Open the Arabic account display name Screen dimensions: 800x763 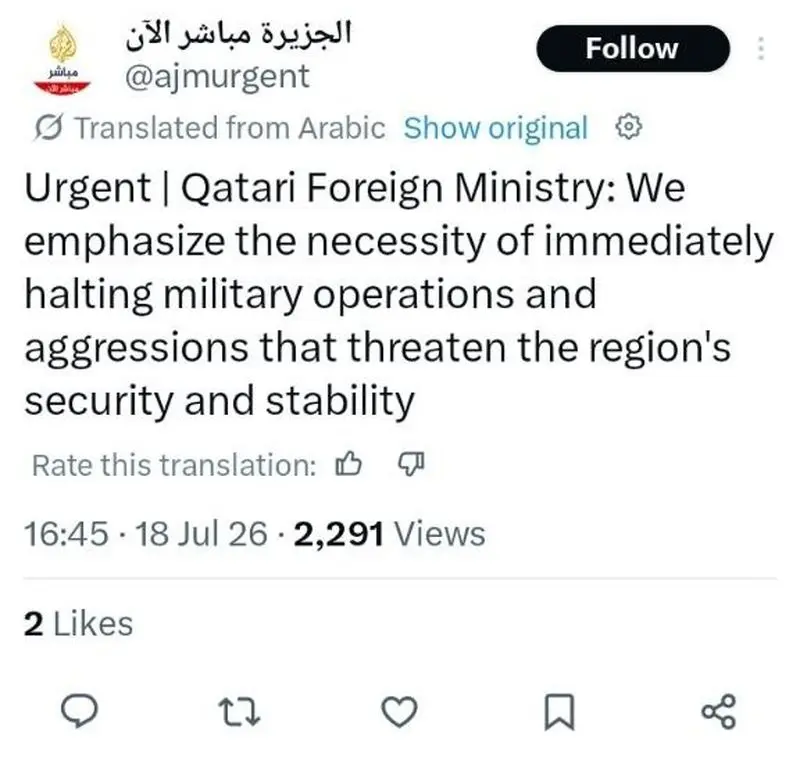(x=239, y=35)
